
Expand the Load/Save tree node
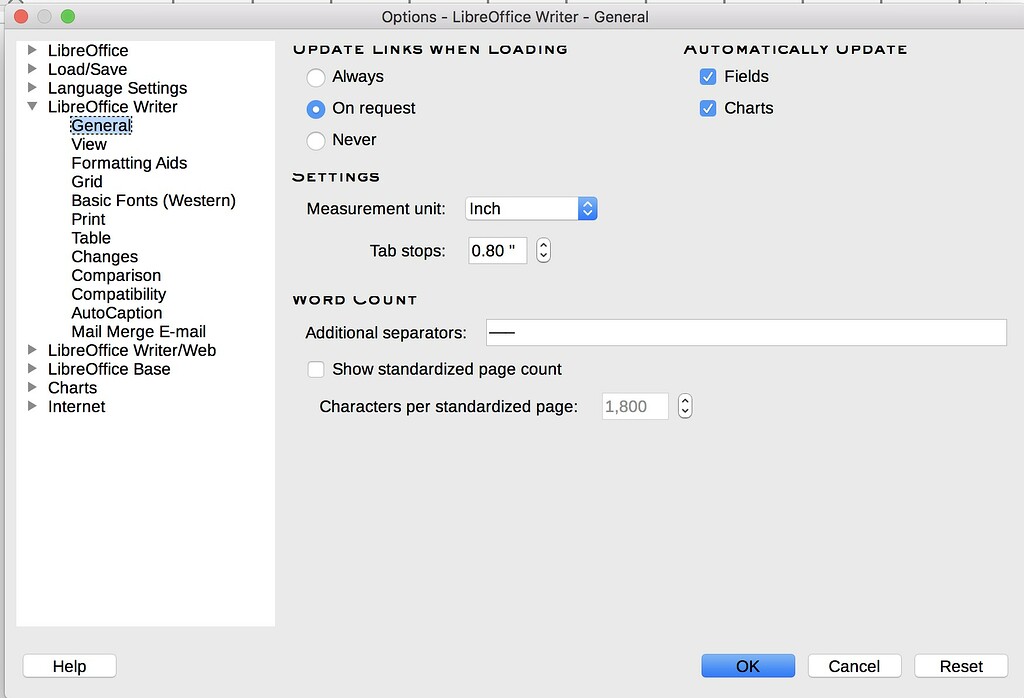[x=32, y=69]
